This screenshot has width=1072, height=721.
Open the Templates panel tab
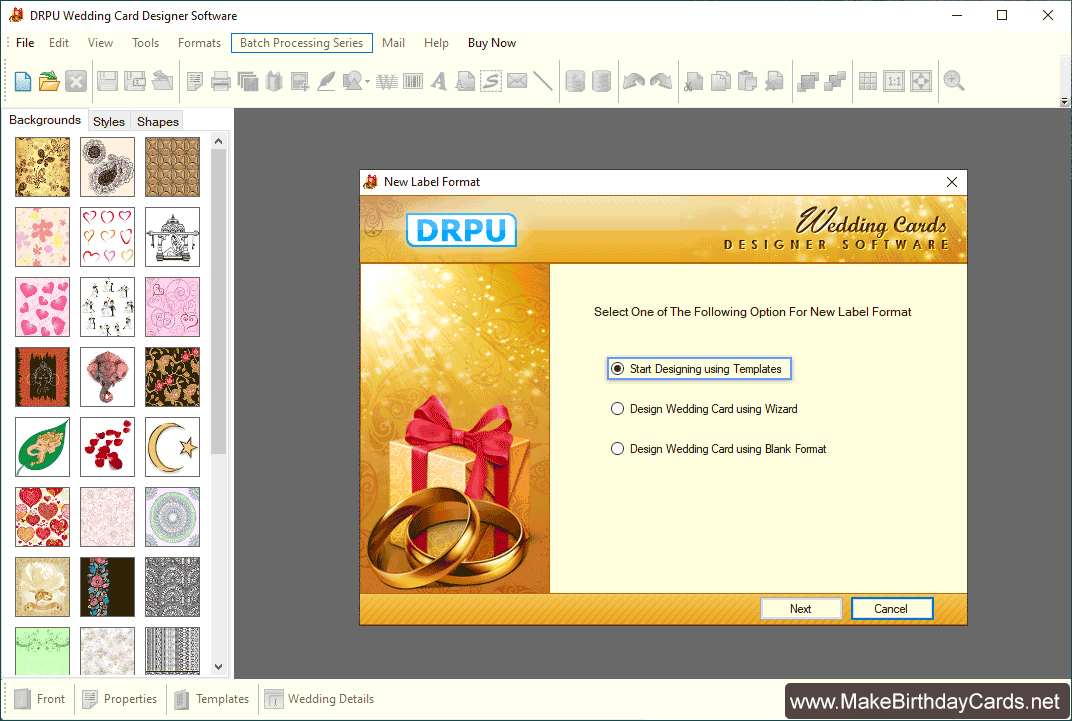point(212,698)
